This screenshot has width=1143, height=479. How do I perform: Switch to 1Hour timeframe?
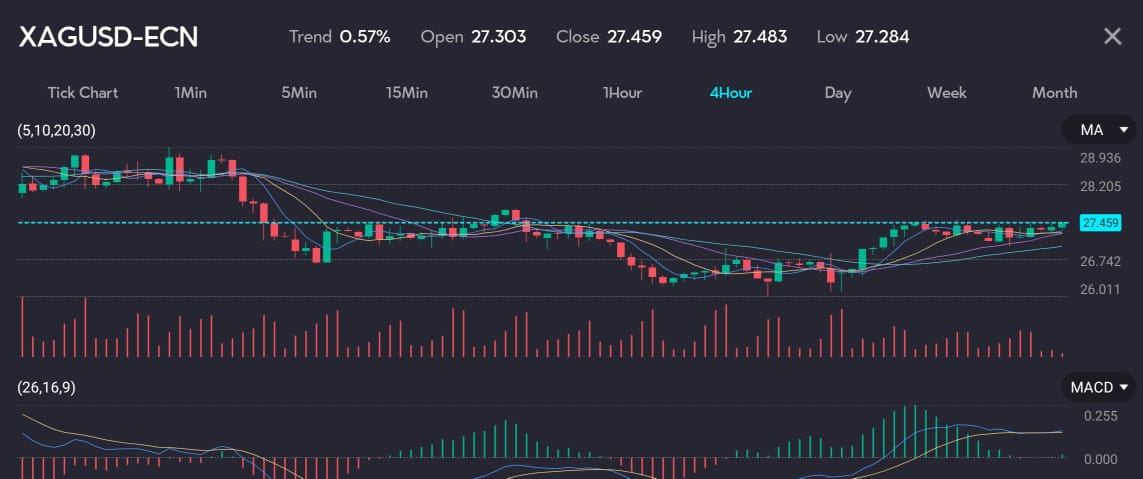622,93
